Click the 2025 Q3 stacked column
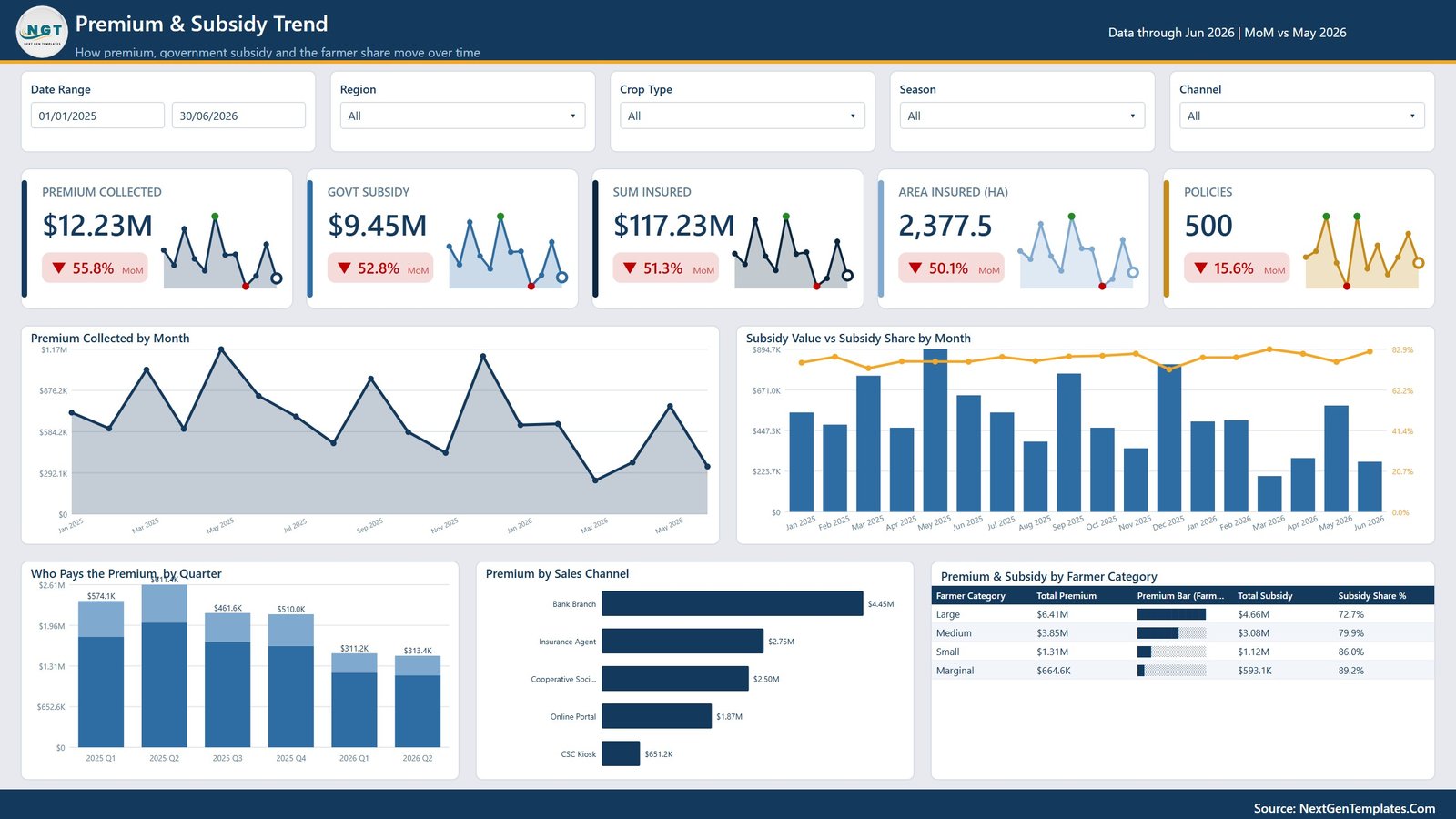Viewport: 1456px width, 819px height. click(227, 681)
